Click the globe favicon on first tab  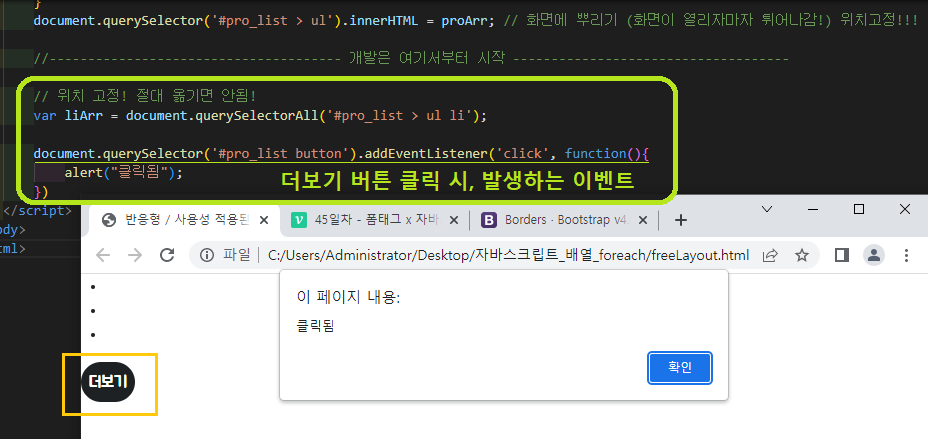pyautogui.click(x=108, y=220)
